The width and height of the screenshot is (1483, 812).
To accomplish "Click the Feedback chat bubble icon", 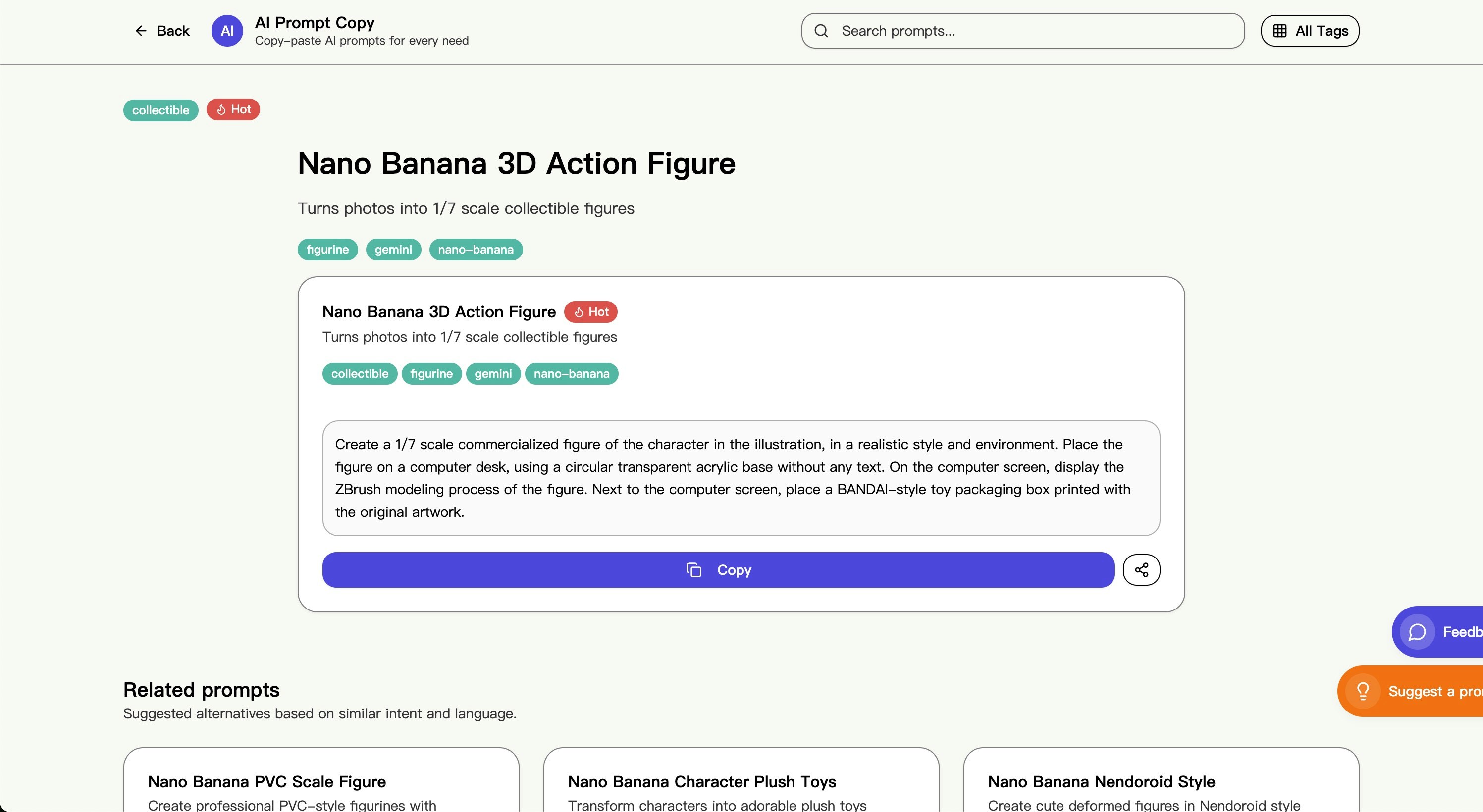I will (1417, 632).
